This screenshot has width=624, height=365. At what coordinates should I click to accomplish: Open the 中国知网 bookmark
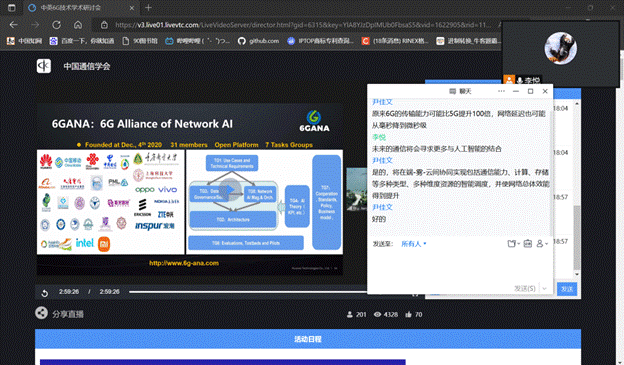click(25, 41)
